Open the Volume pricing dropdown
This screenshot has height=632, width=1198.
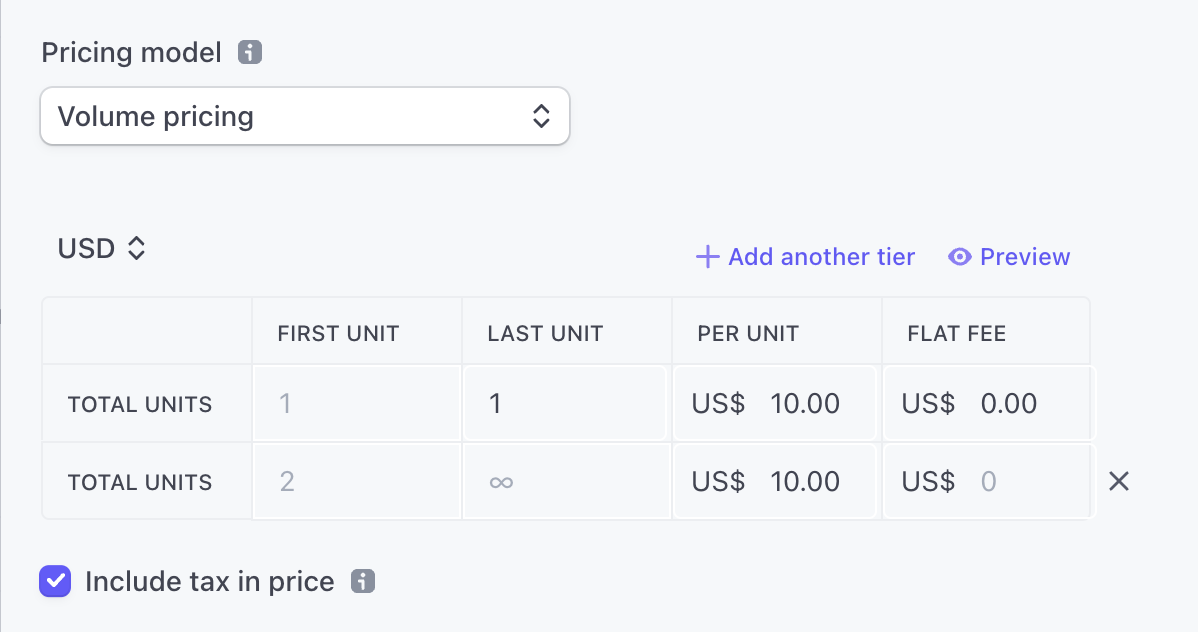305,116
